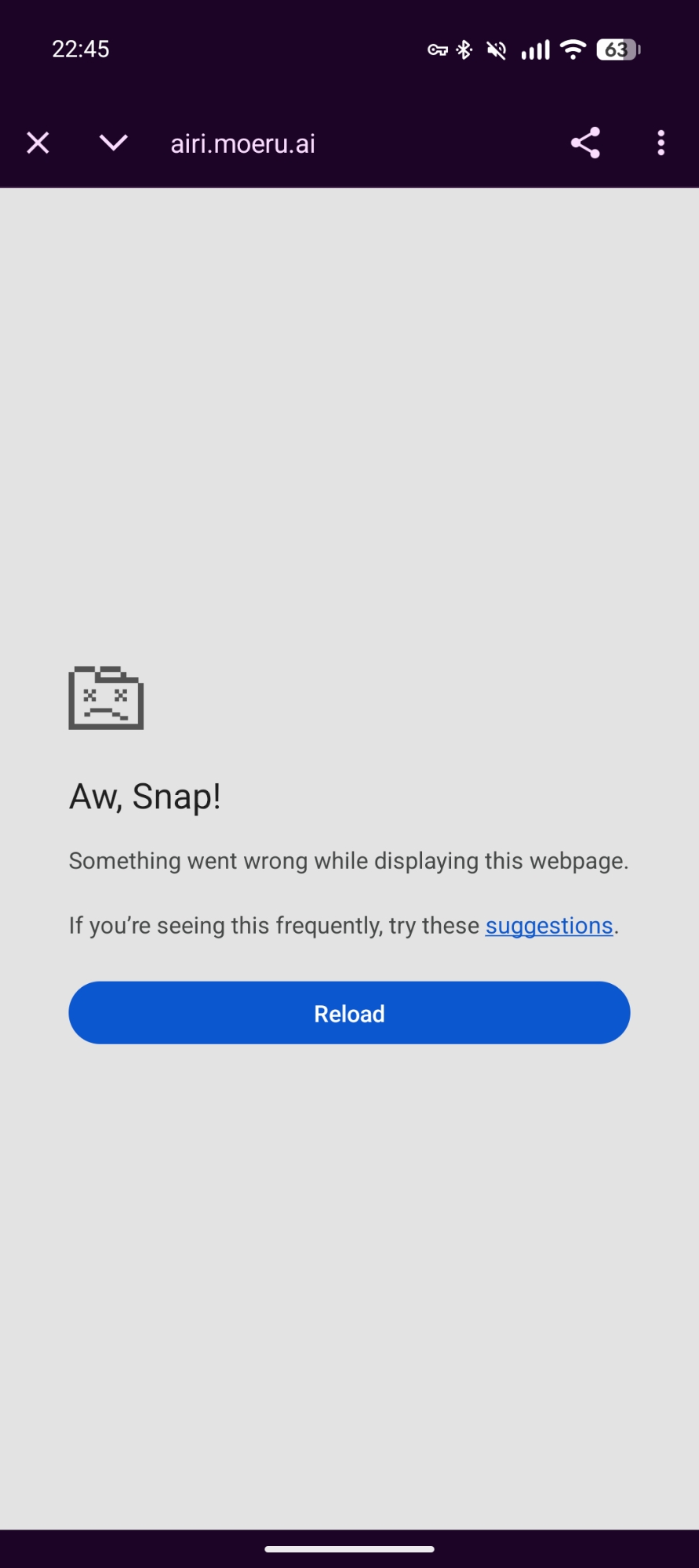The height and width of the screenshot is (1568, 699).
Task: Tap the blue Reload button
Action: 349,1013
